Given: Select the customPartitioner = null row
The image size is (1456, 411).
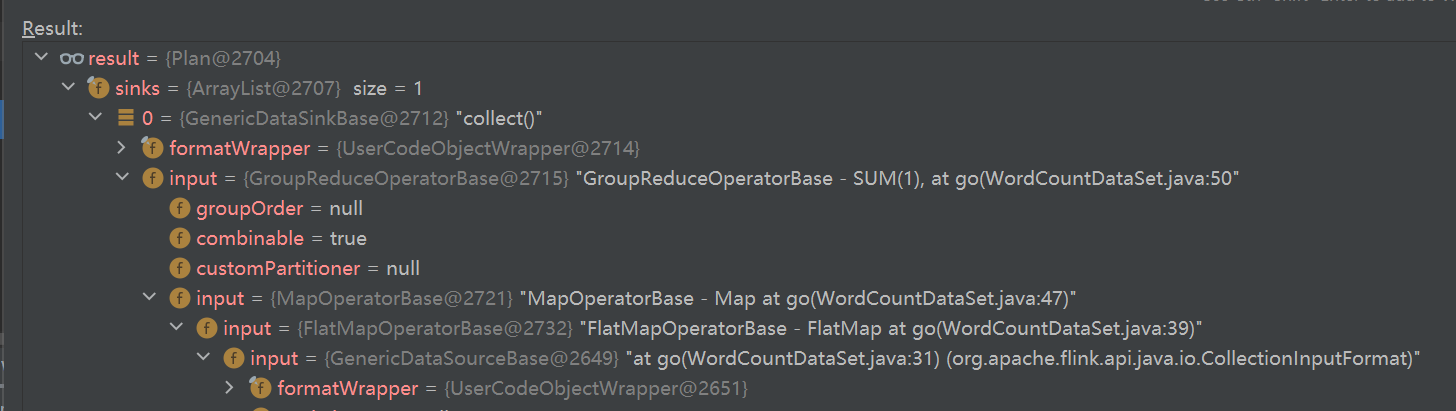Looking at the screenshot, I should pyautogui.click(x=307, y=268).
